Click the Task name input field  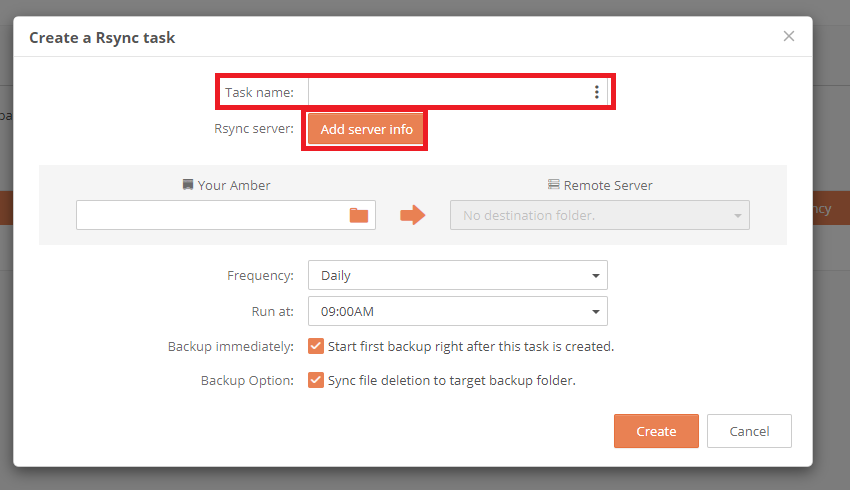[x=458, y=92]
